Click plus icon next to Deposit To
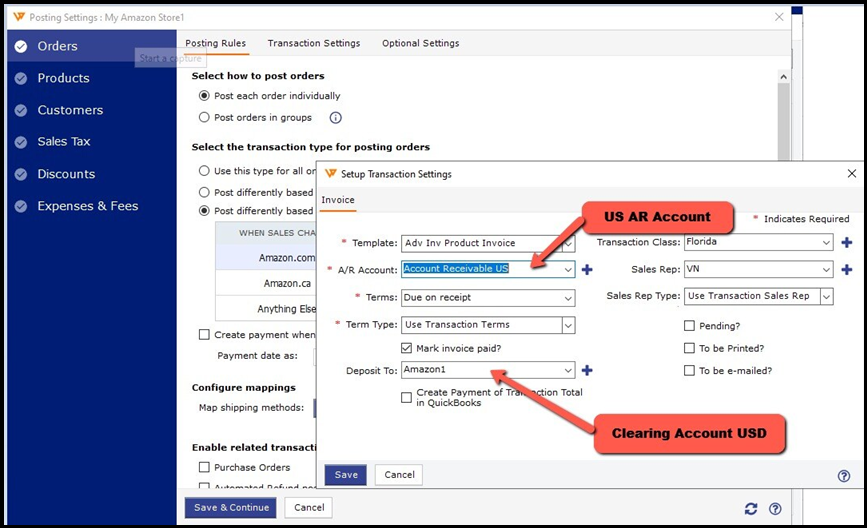 tap(587, 370)
